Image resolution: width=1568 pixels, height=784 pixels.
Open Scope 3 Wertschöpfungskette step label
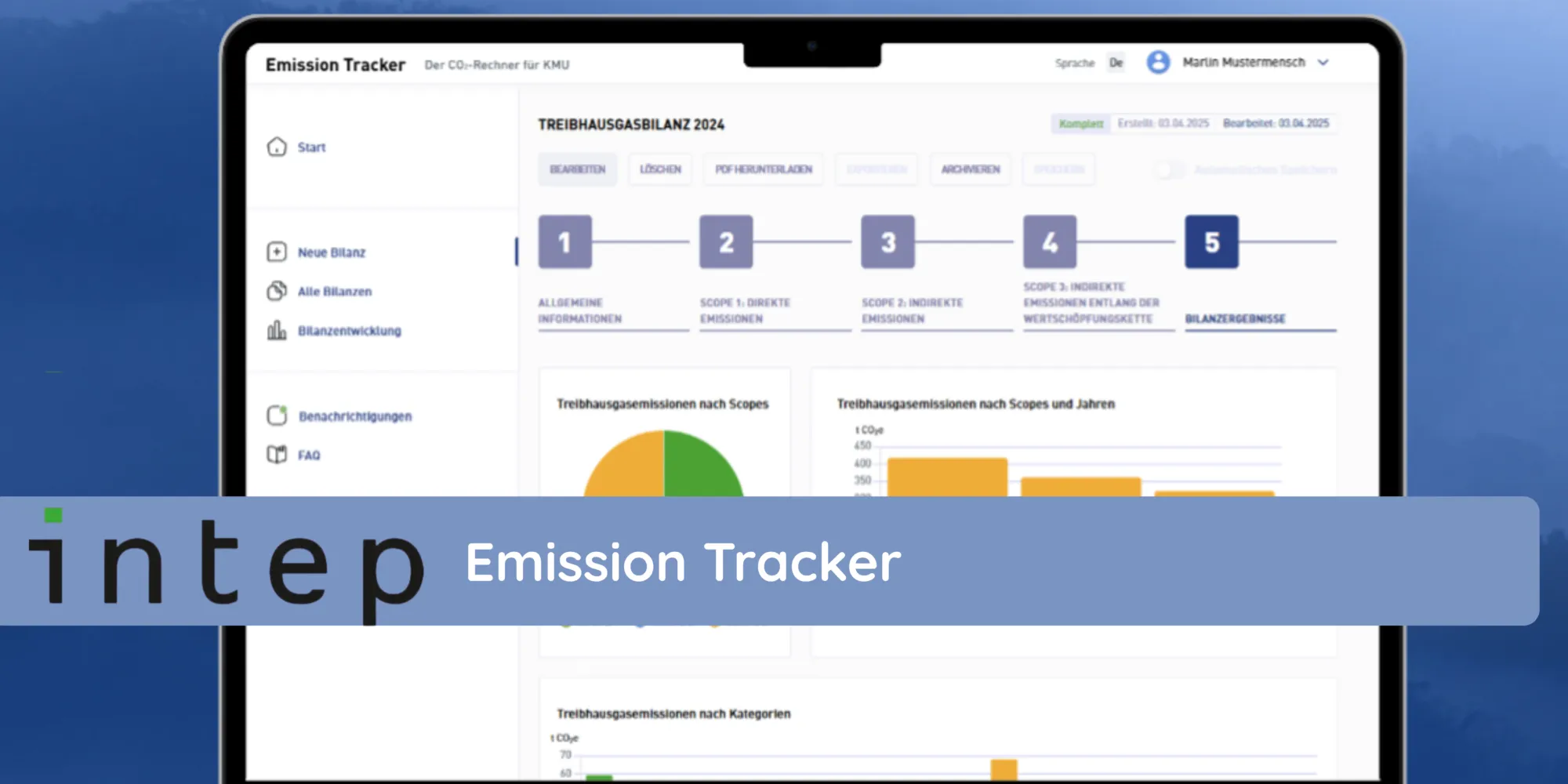click(x=1091, y=303)
